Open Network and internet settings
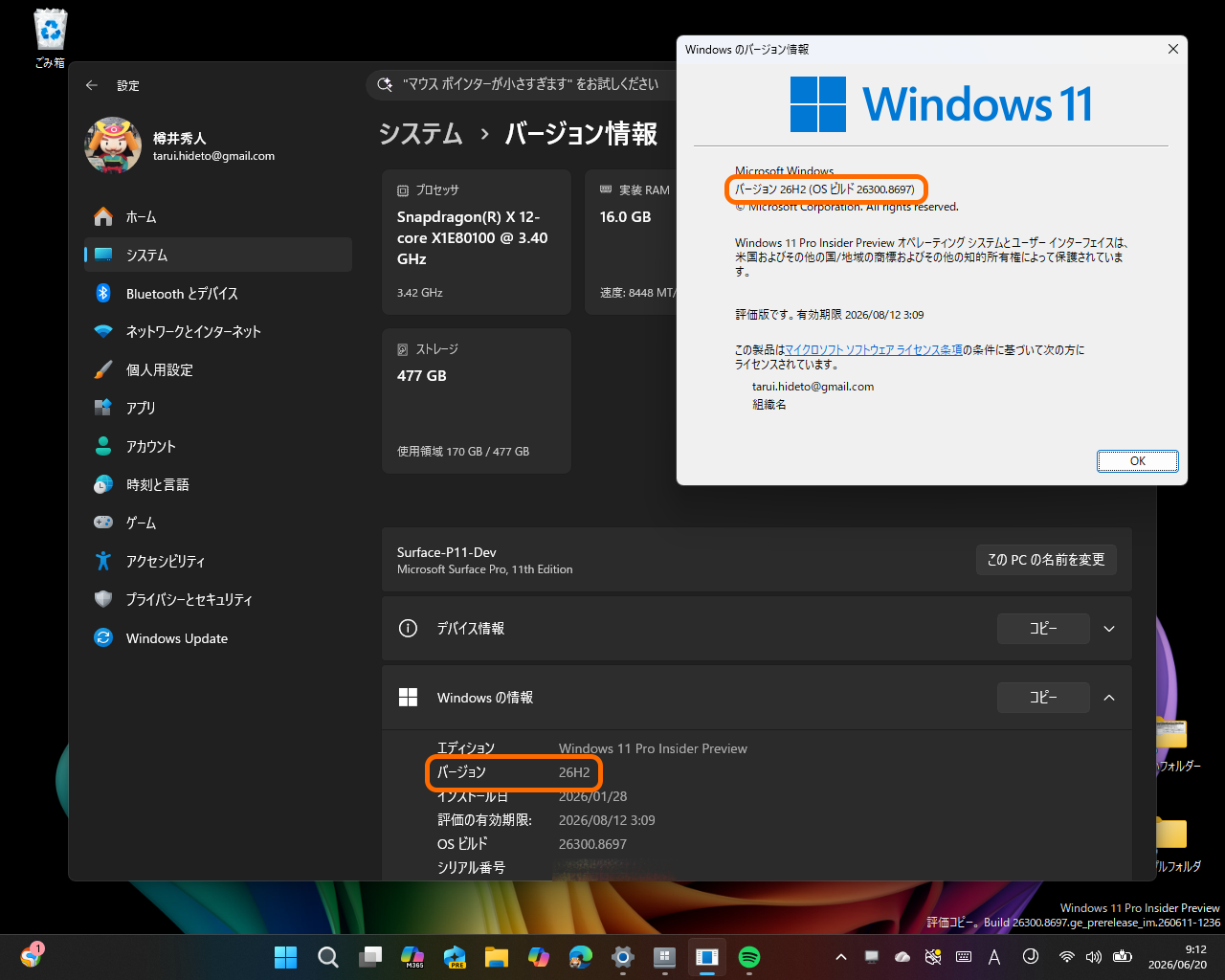 pyautogui.click(x=218, y=331)
